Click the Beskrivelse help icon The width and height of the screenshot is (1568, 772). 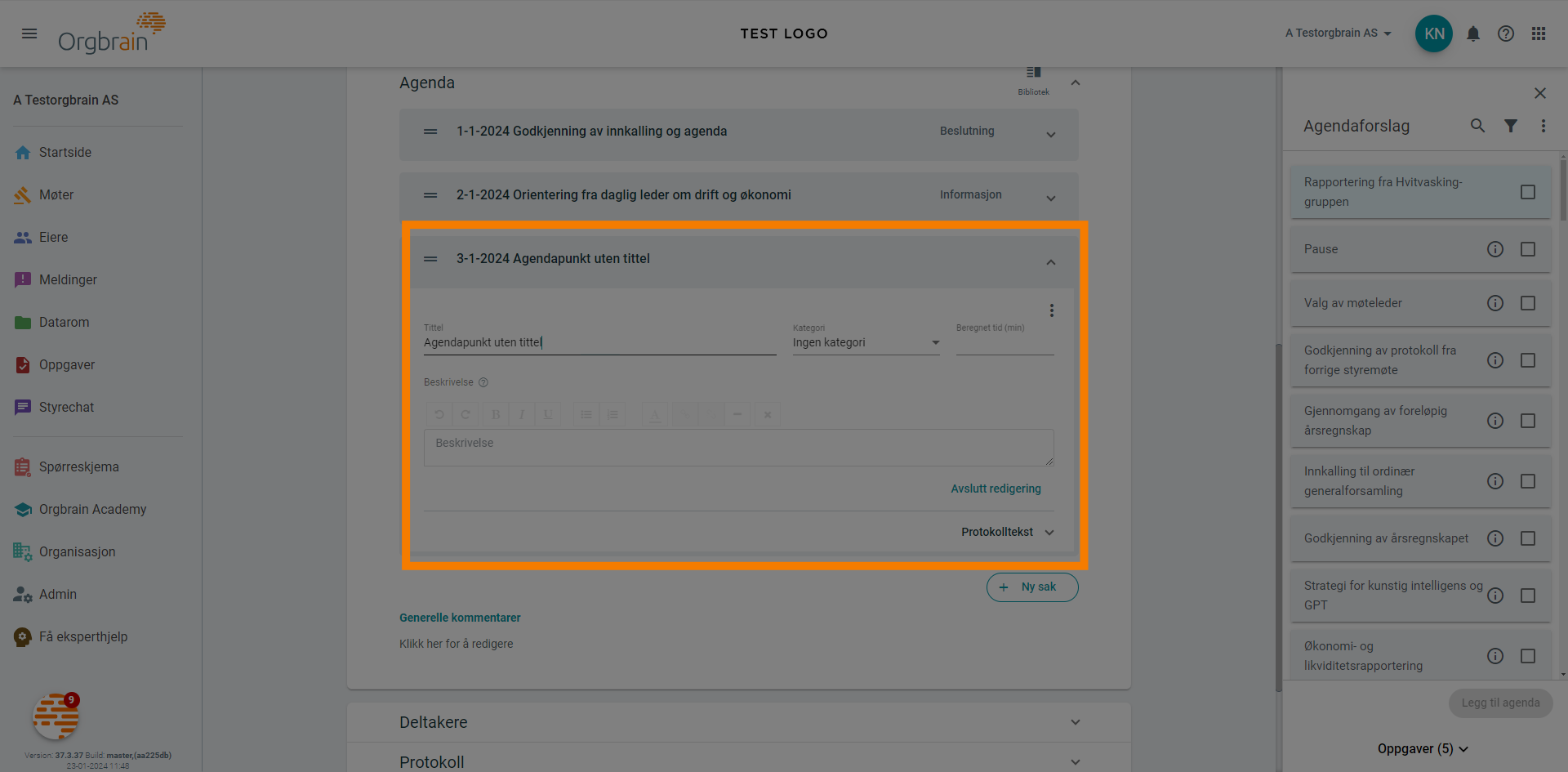tap(483, 382)
